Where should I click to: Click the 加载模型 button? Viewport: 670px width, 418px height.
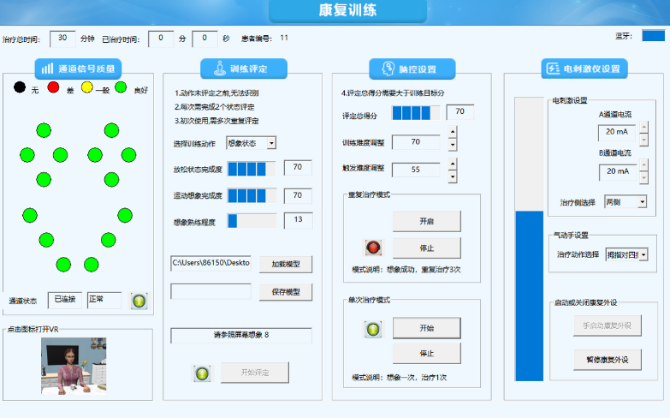click(x=286, y=264)
